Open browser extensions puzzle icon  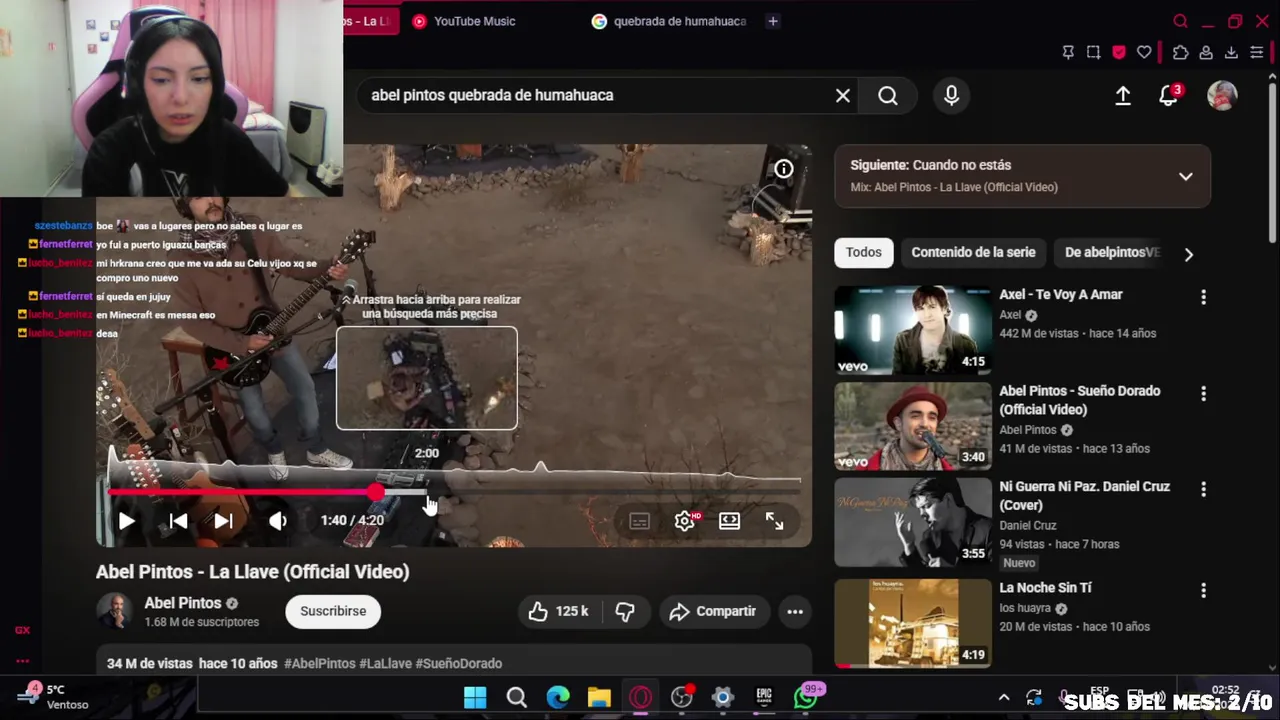pos(1180,52)
